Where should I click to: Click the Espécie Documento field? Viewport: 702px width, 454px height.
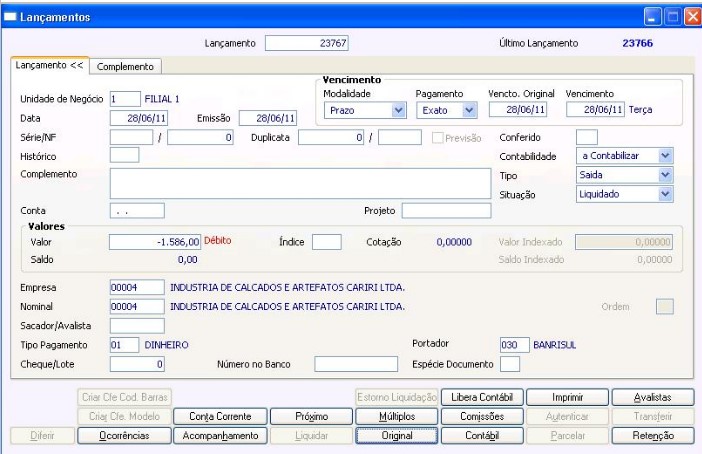[510, 364]
